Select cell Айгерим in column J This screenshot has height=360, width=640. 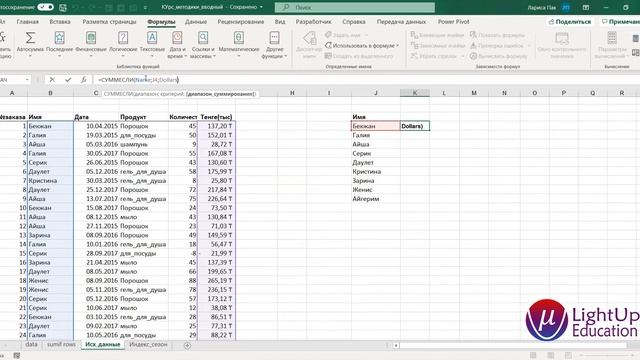(x=376, y=199)
